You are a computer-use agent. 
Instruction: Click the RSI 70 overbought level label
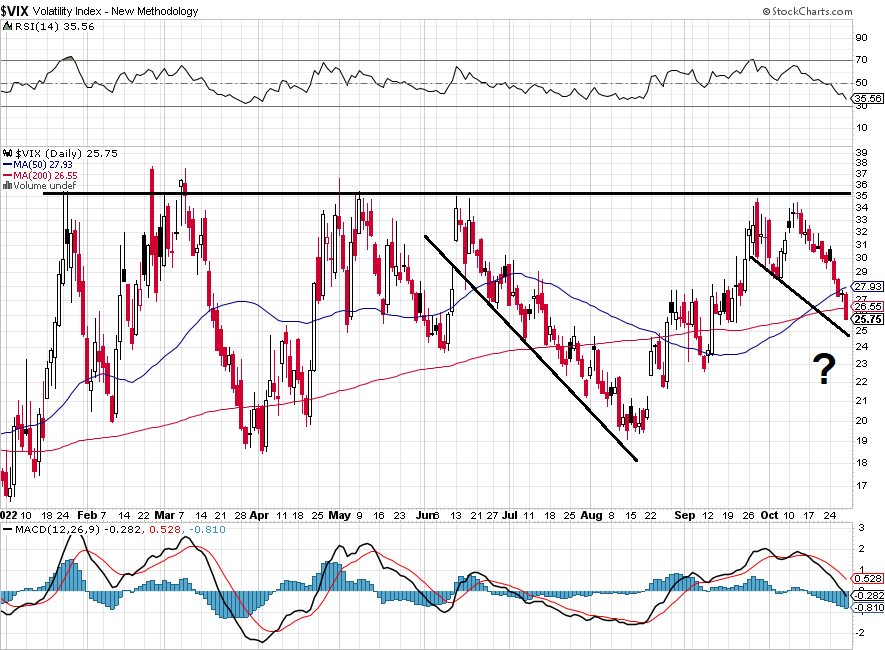point(861,59)
